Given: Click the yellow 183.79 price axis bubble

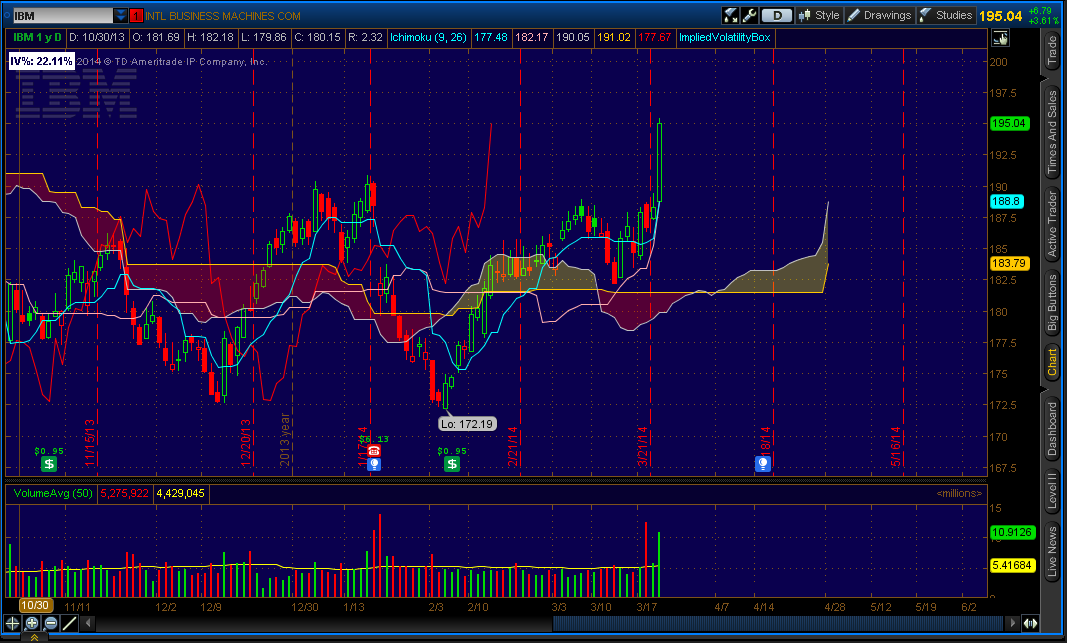Looking at the screenshot, I should tap(1009, 263).
